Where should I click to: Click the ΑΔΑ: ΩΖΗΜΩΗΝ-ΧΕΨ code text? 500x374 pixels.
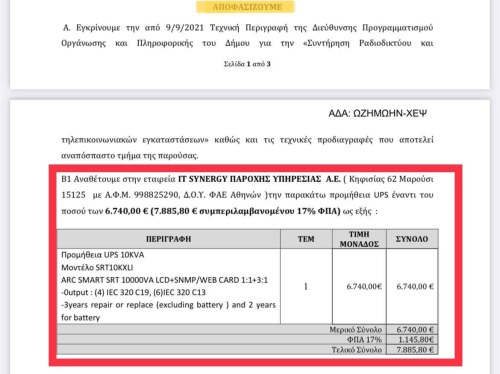[377, 114]
